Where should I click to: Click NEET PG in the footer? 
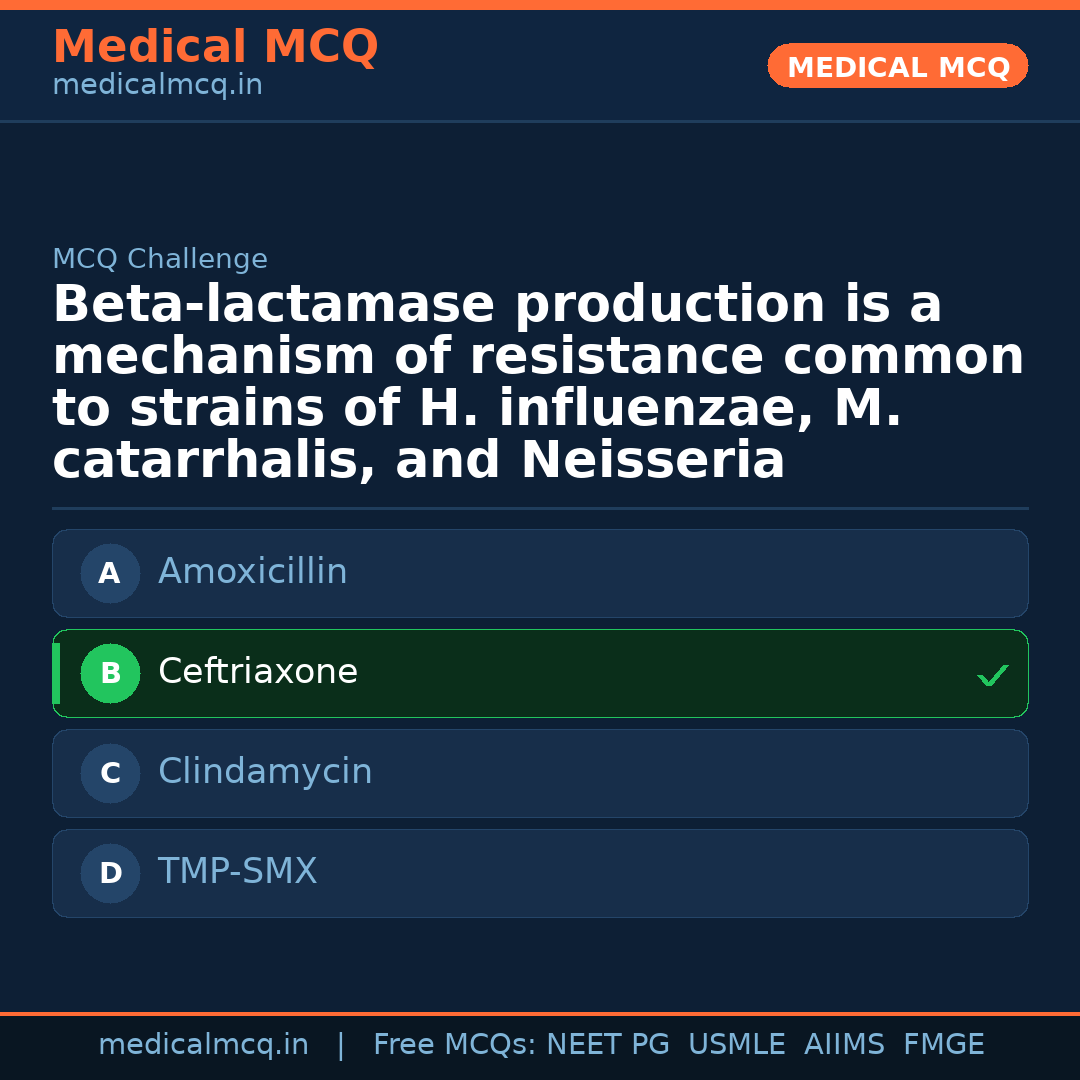608,1045
